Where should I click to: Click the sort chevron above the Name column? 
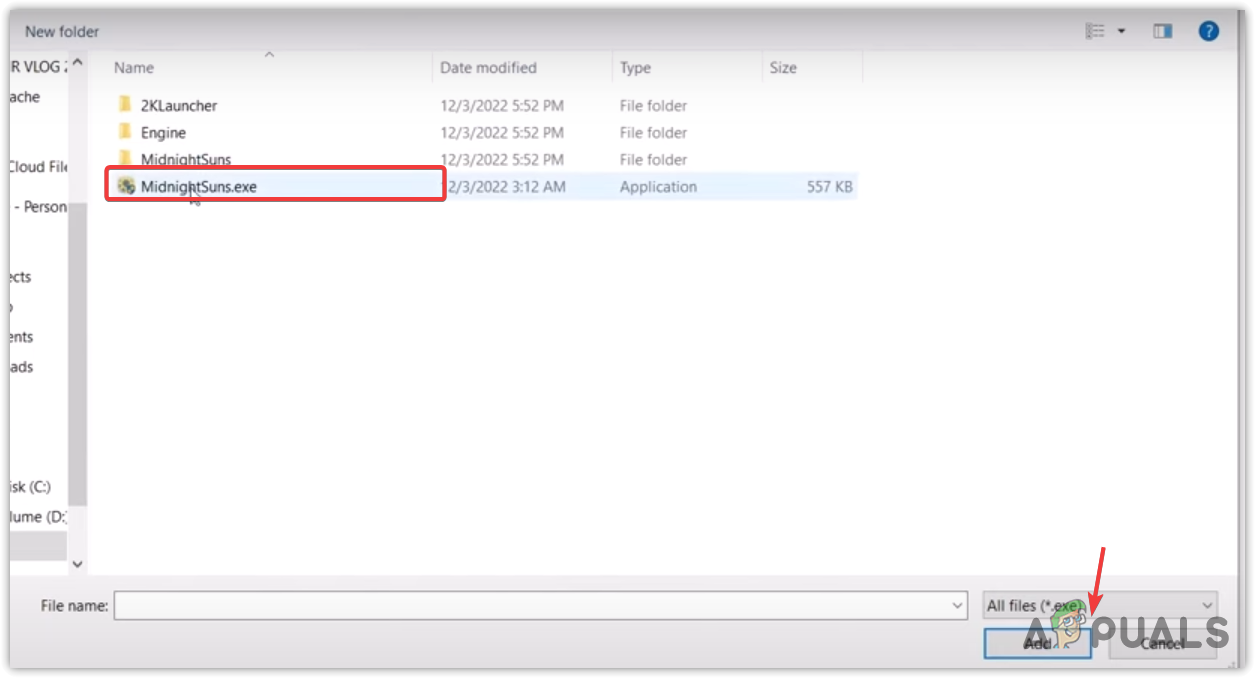click(x=268, y=54)
